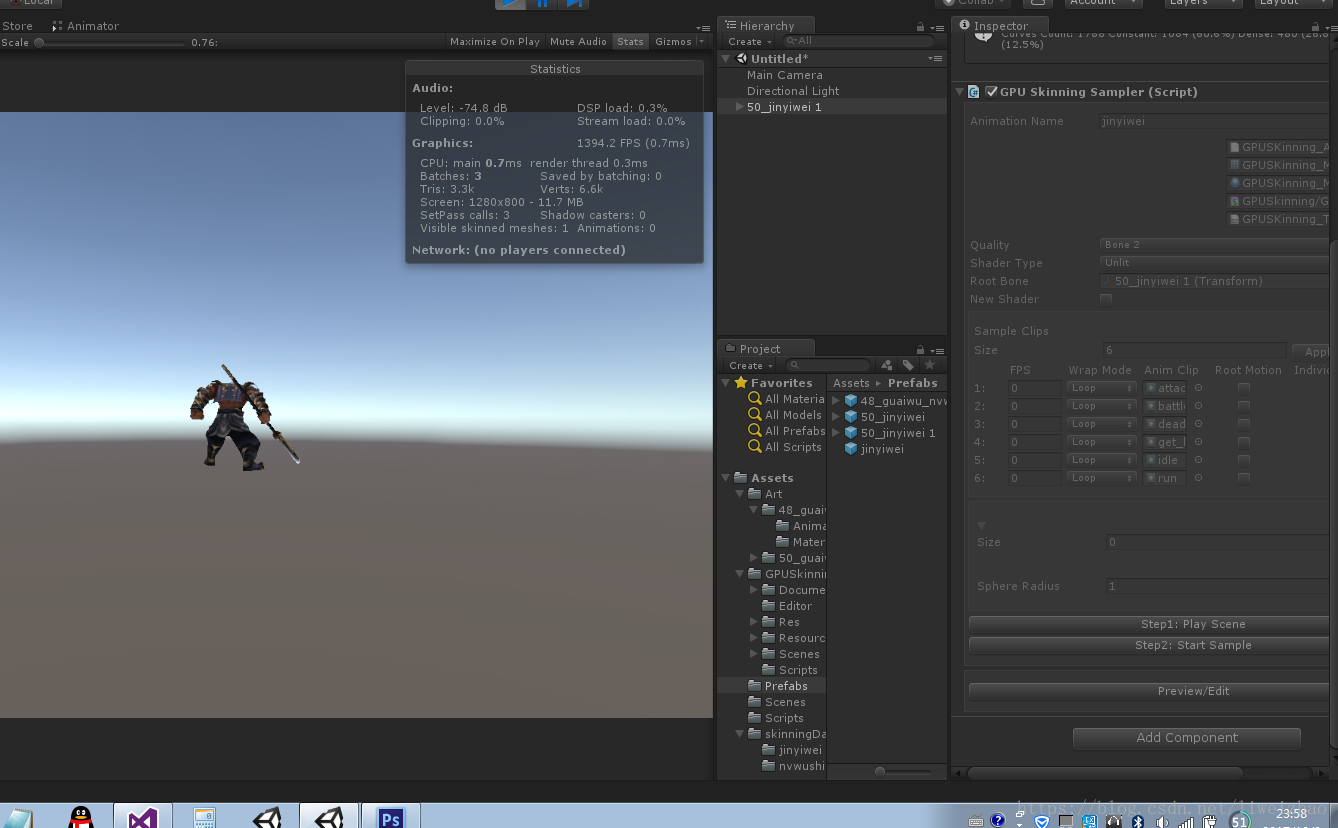Select the Hierarchy panel tab
This screenshot has width=1338, height=828.
pyautogui.click(x=767, y=26)
